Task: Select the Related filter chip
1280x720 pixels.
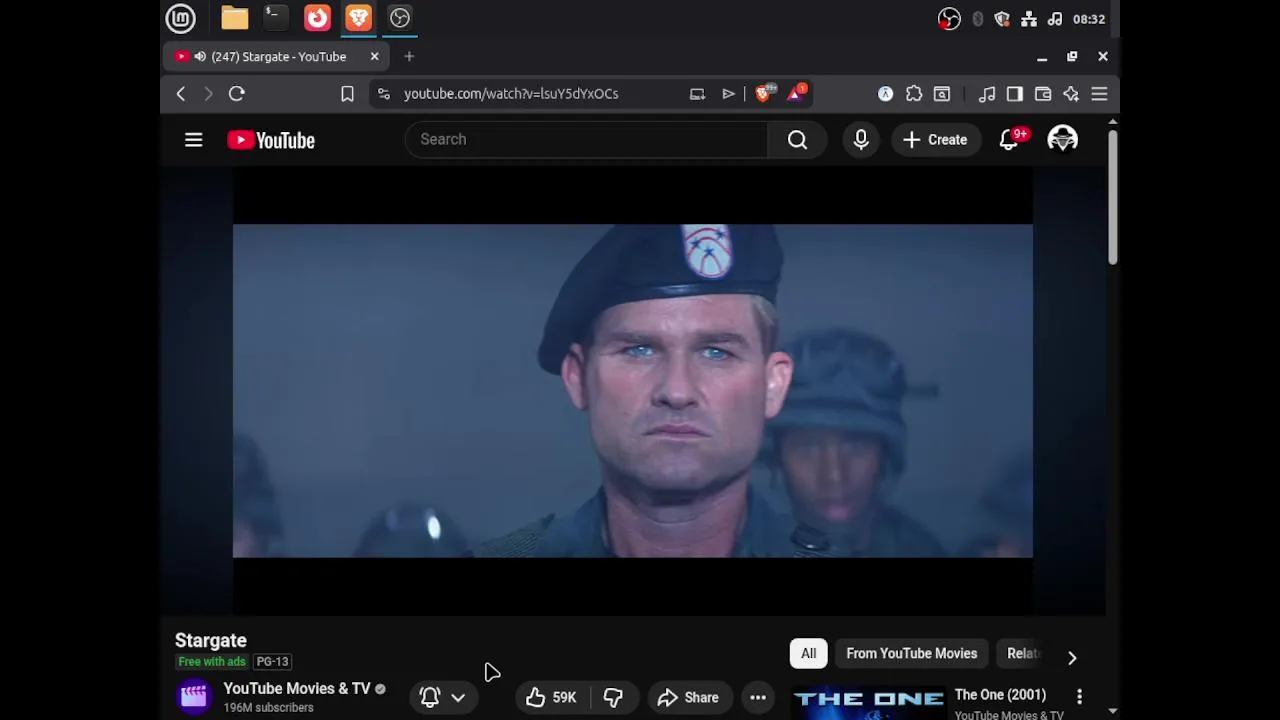Action: 1023,653
